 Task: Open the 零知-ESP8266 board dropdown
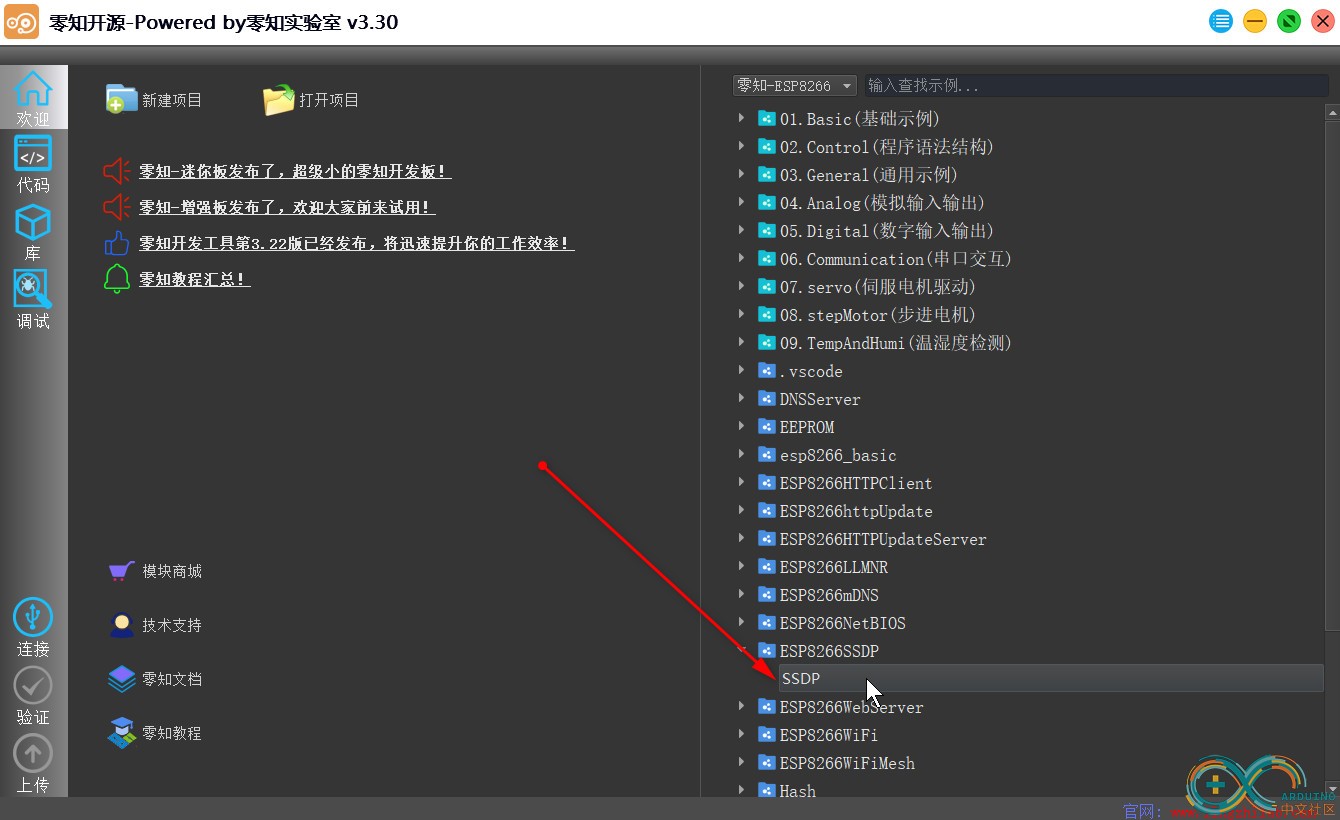[x=795, y=86]
